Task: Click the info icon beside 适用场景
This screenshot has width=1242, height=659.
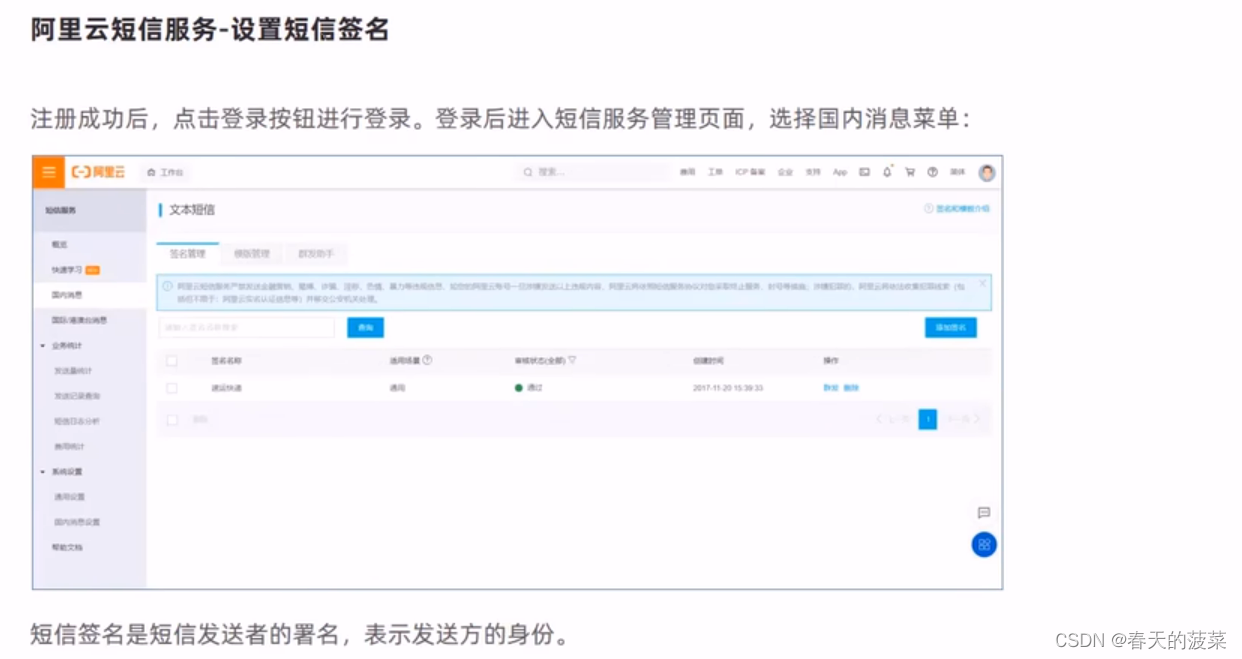Action: click(x=427, y=360)
